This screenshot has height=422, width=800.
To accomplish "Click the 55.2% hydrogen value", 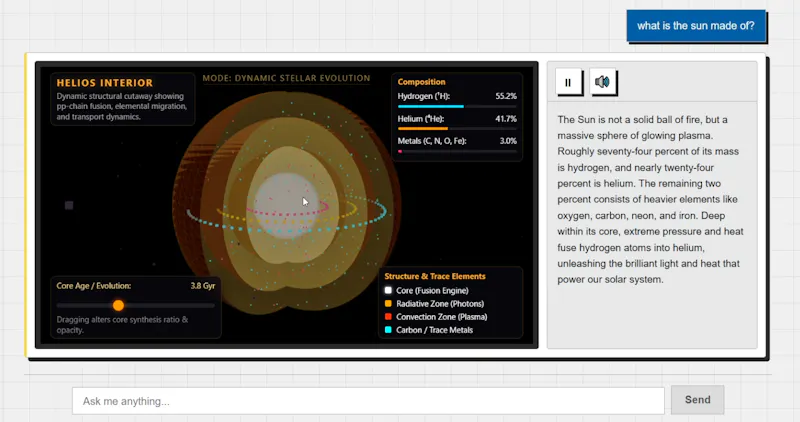I will (506, 96).
